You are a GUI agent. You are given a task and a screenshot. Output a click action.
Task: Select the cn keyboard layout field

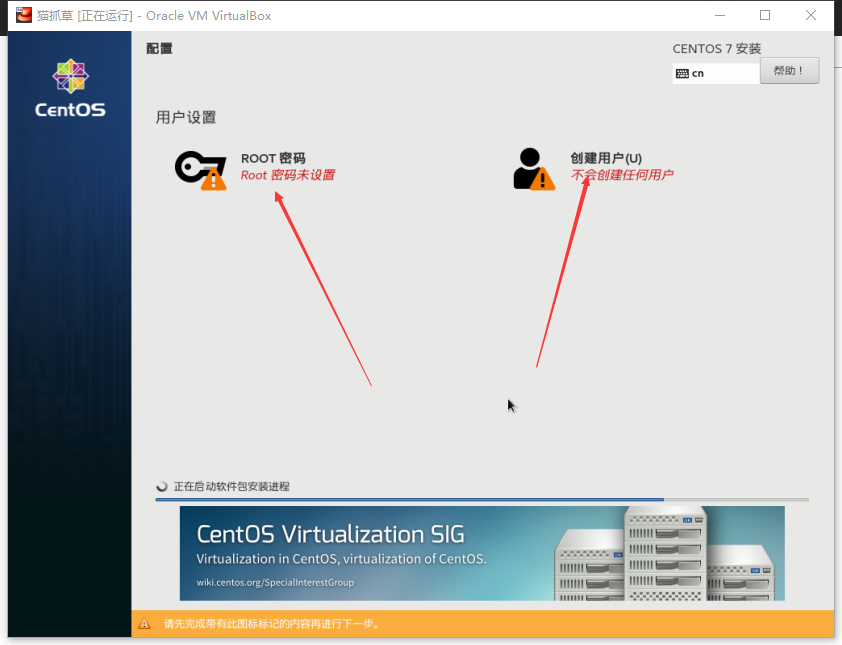(716, 74)
